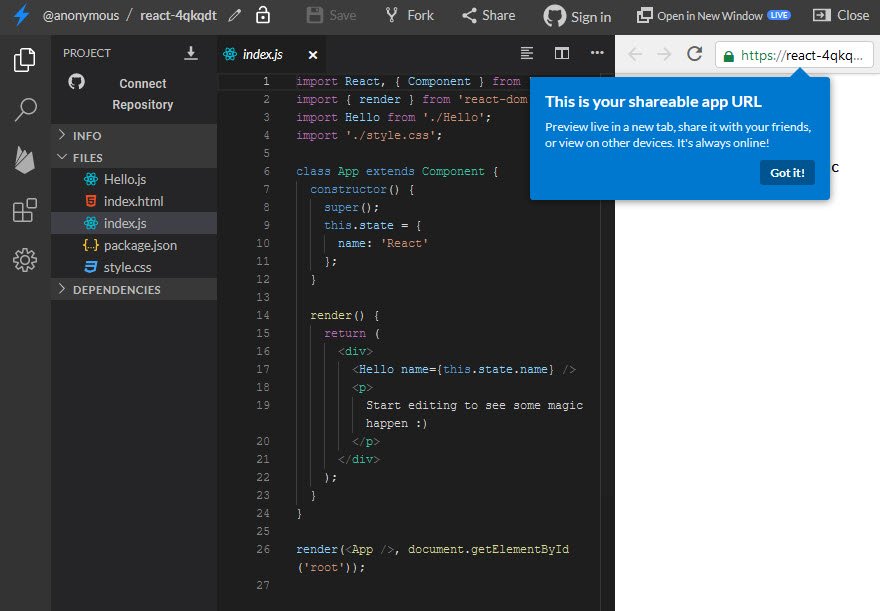Close the index.js editor tab
Screen dimensions: 880x611
click(313, 55)
